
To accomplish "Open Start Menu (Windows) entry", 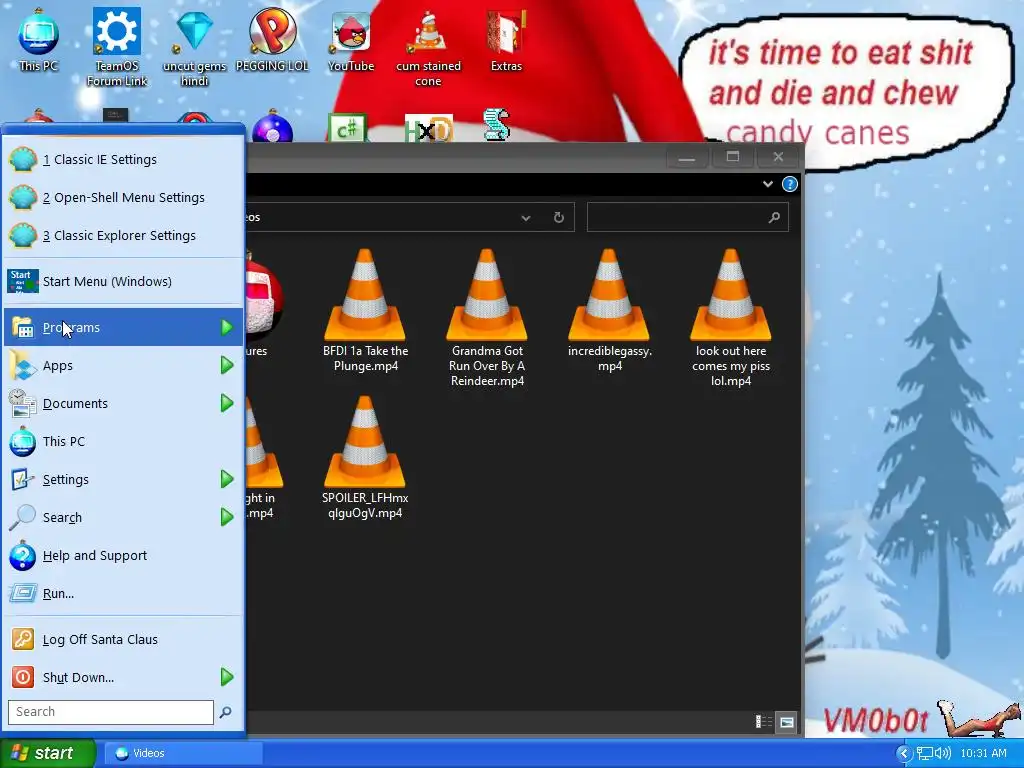I will (x=123, y=281).
